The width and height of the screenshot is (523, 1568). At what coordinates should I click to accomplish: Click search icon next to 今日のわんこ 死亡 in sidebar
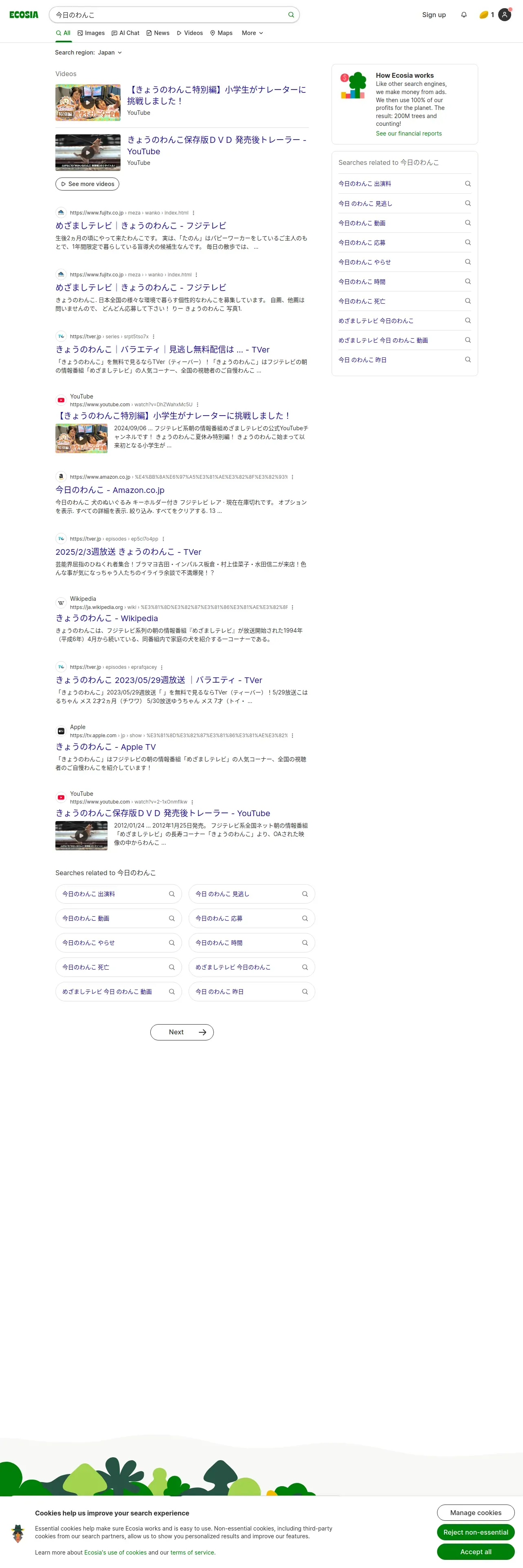click(468, 301)
